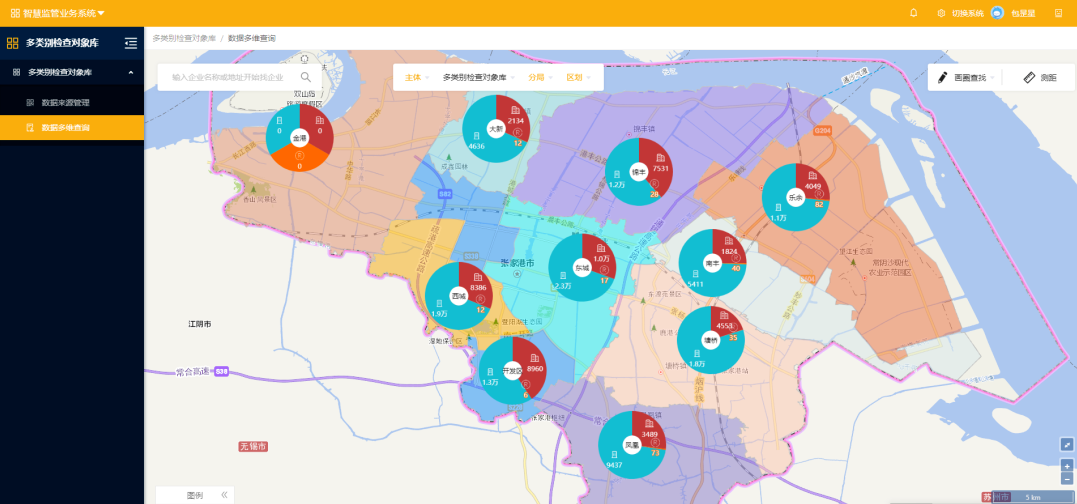Open the 数据来源管理 menu item

(72, 102)
